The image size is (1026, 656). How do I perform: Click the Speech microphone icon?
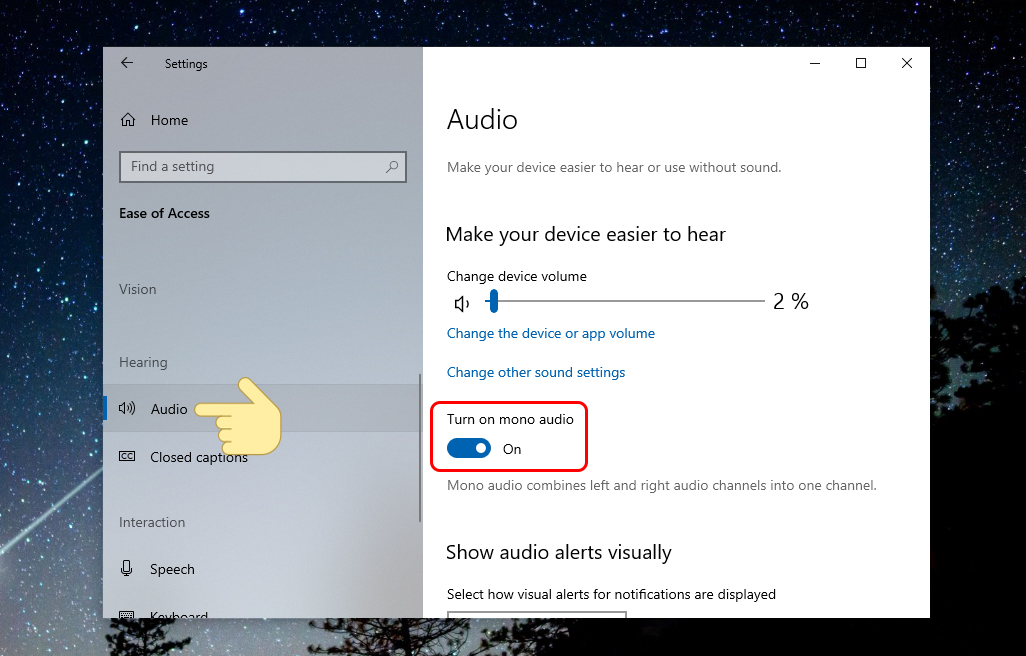126,568
